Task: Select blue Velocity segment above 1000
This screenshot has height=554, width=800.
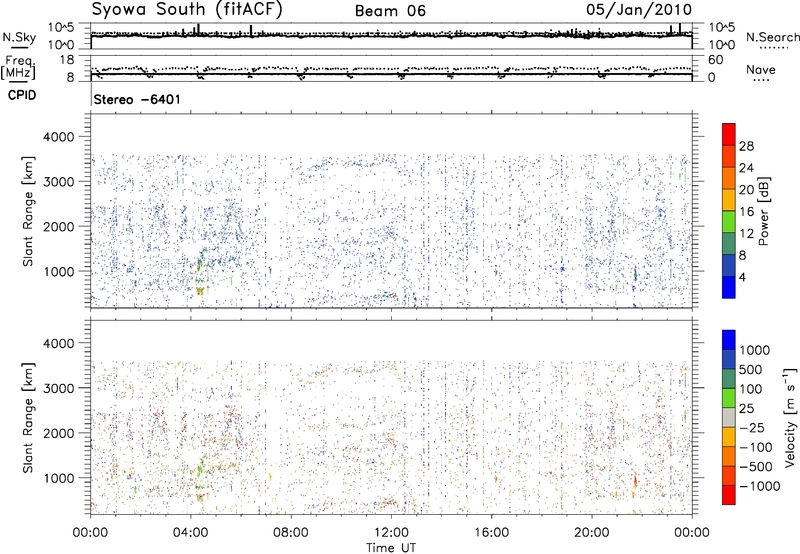Action: pos(729,340)
